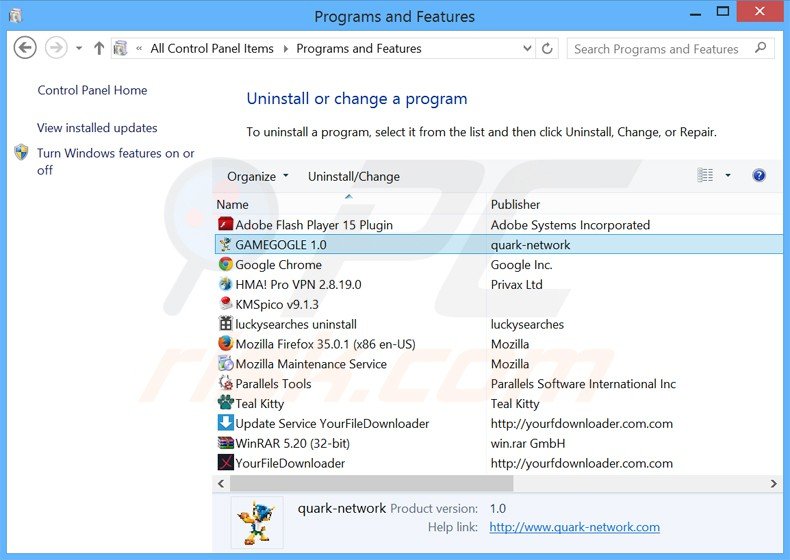
Task: Click the KMSpico program icon
Action: click(x=225, y=304)
